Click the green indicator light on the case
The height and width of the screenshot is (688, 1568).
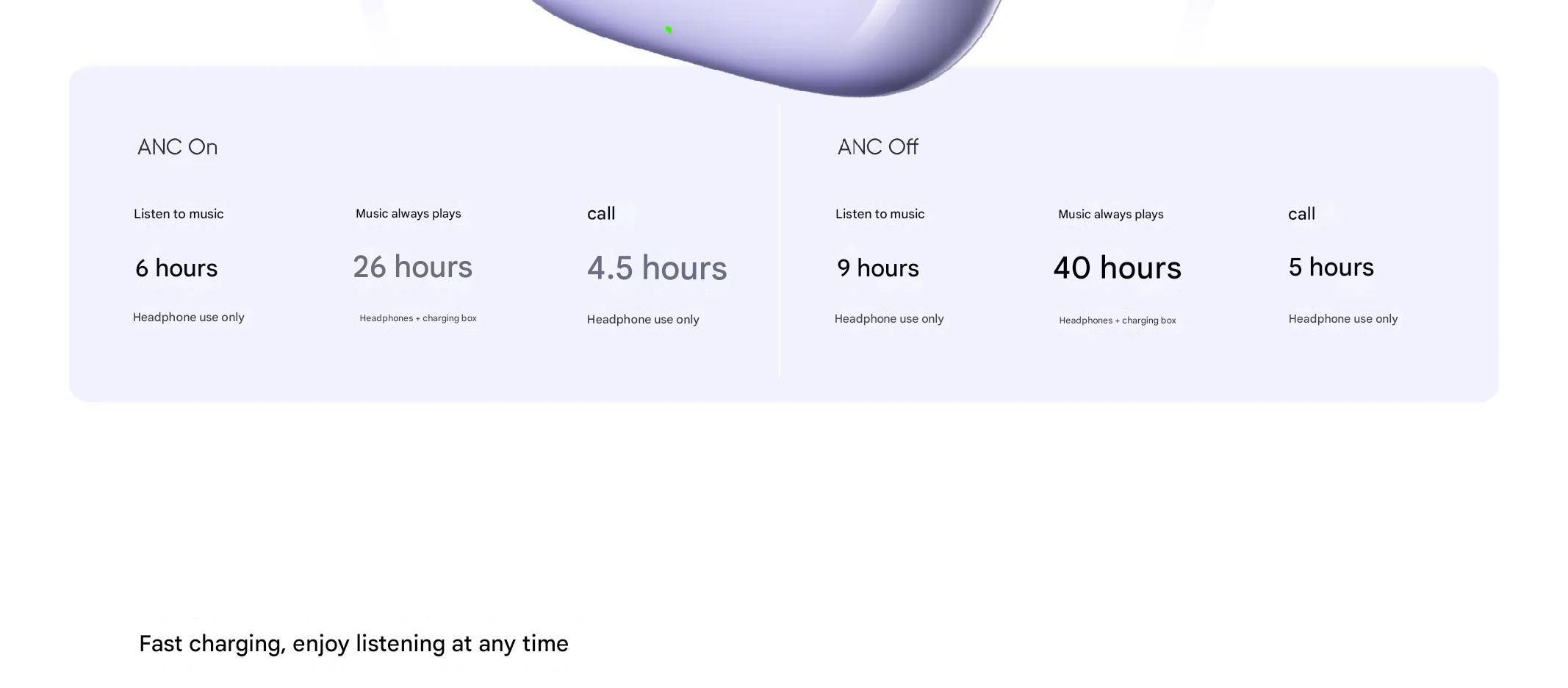click(669, 29)
